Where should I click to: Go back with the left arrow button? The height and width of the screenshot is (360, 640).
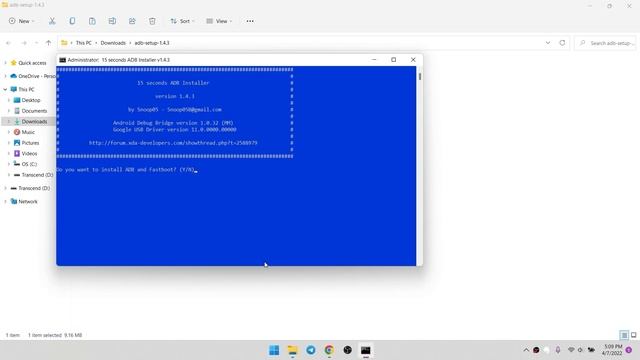tap(9, 43)
